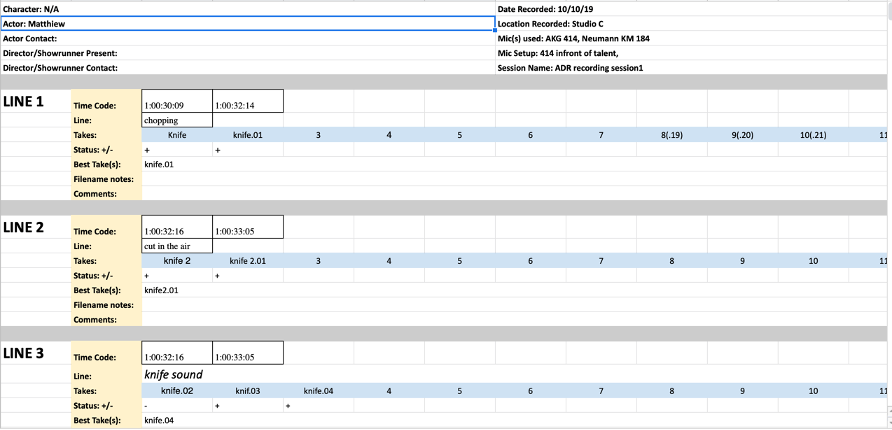Select 'Time Code:' label in Line 1
This screenshot has width=892, height=430.
click(106, 101)
